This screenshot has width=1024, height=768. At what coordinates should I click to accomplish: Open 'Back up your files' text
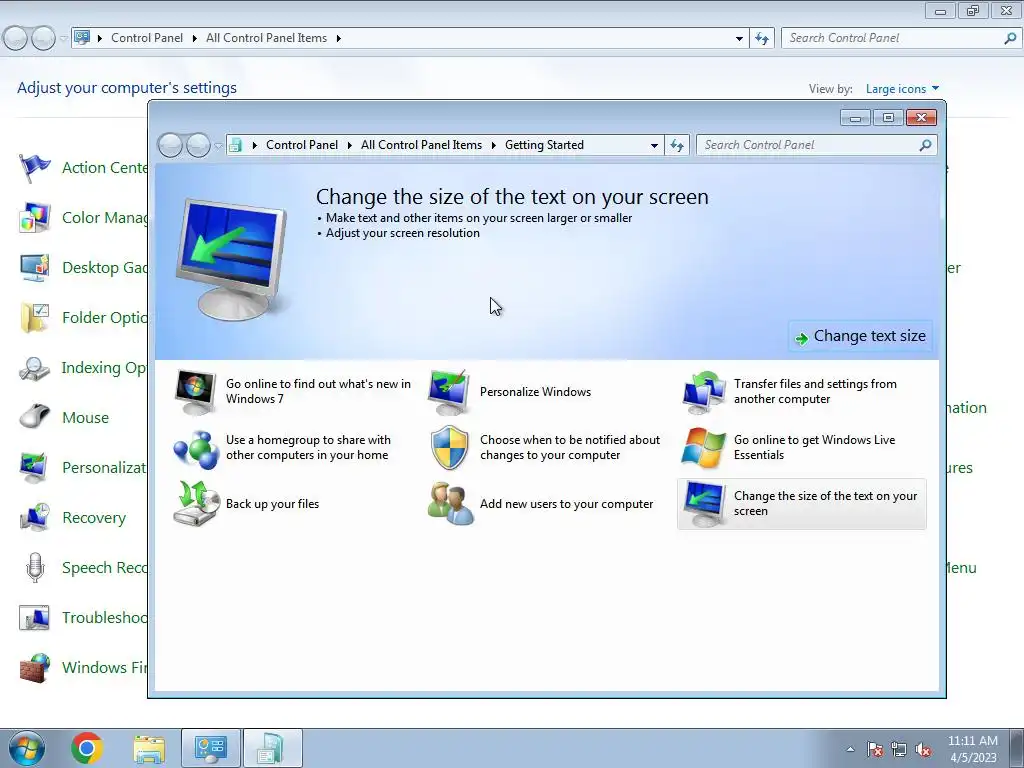272,504
